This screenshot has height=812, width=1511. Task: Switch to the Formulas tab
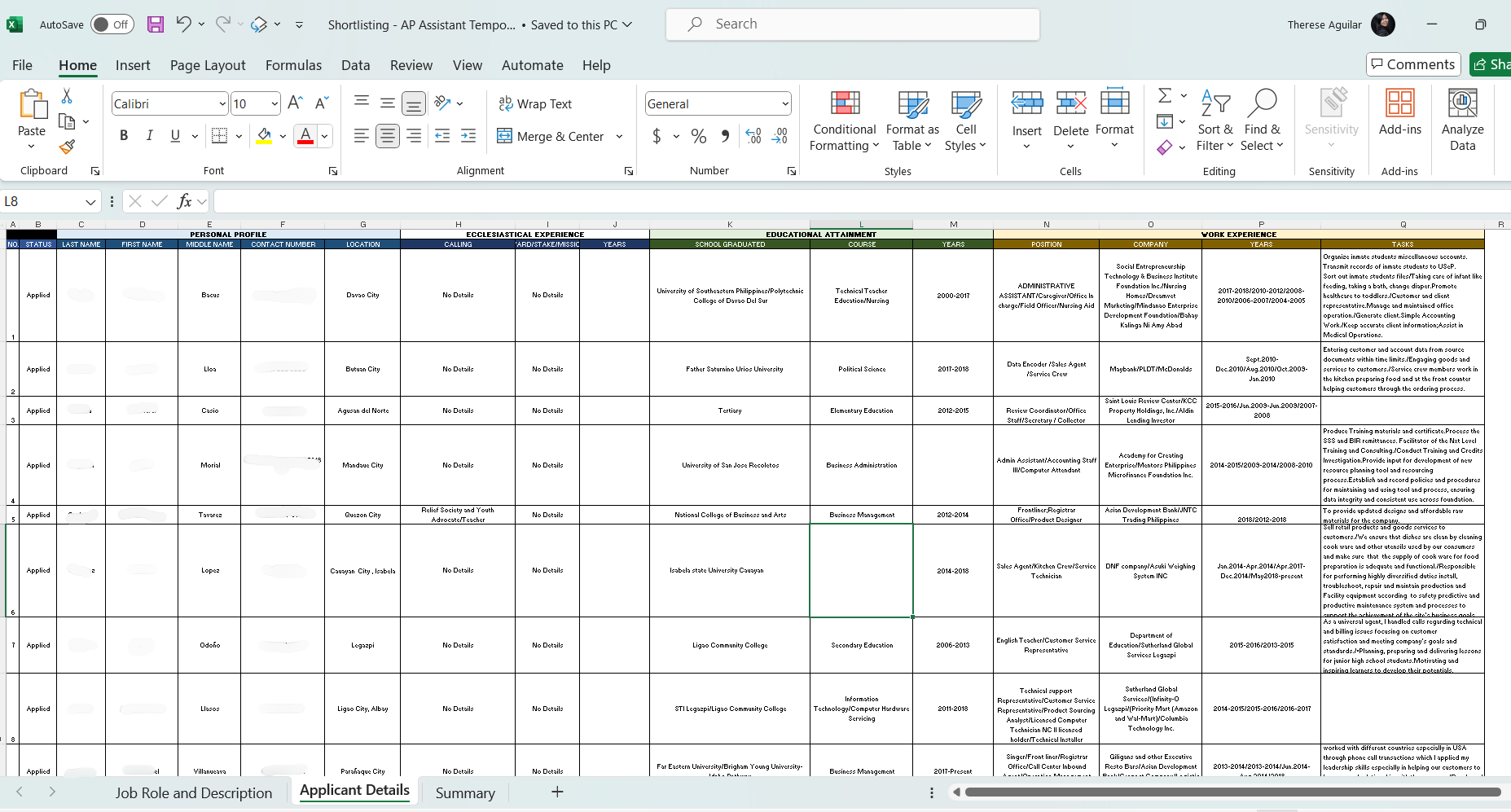pyautogui.click(x=293, y=65)
